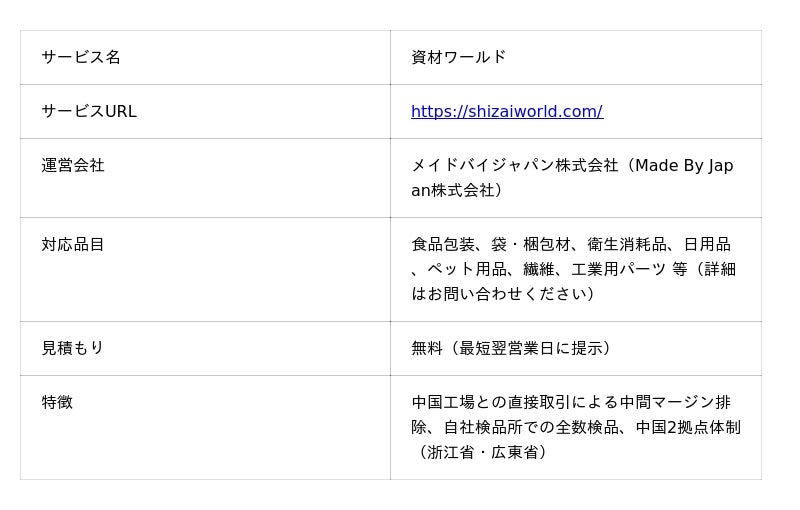Select the 特徴 label cell

57,402
